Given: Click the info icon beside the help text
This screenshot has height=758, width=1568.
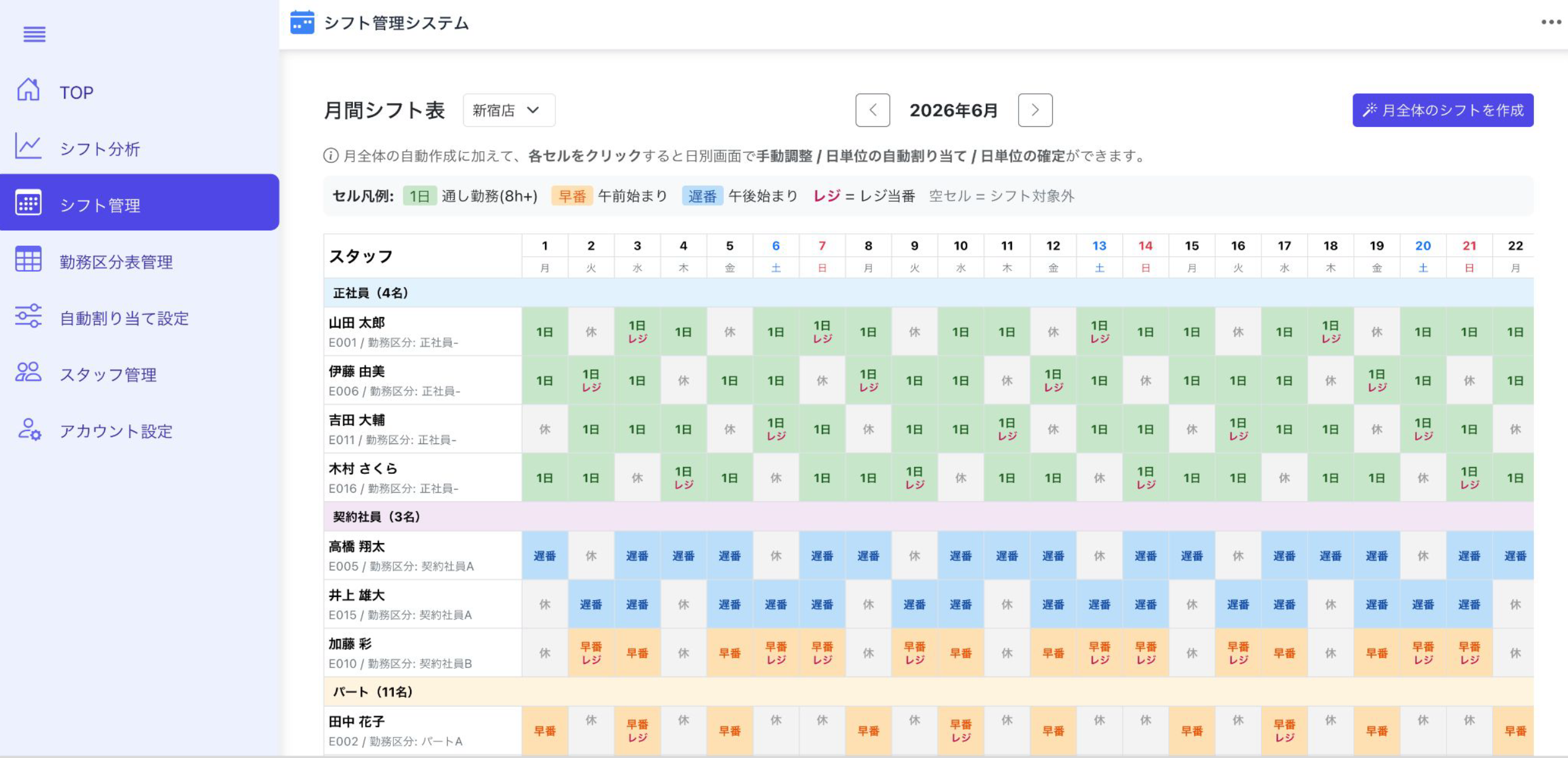Looking at the screenshot, I should click(331, 156).
